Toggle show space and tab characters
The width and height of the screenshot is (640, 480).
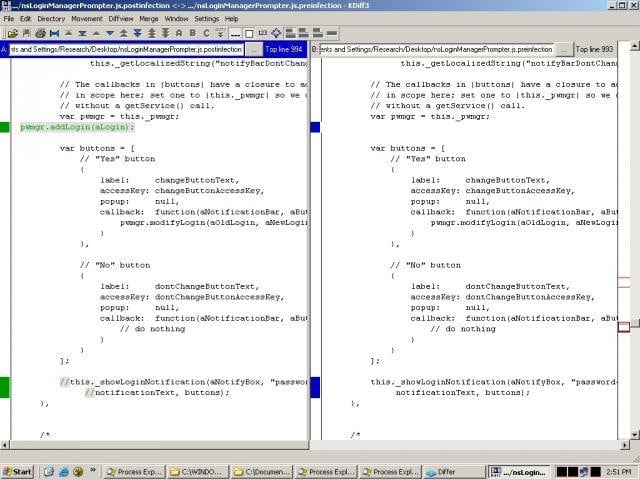coord(235,33)
